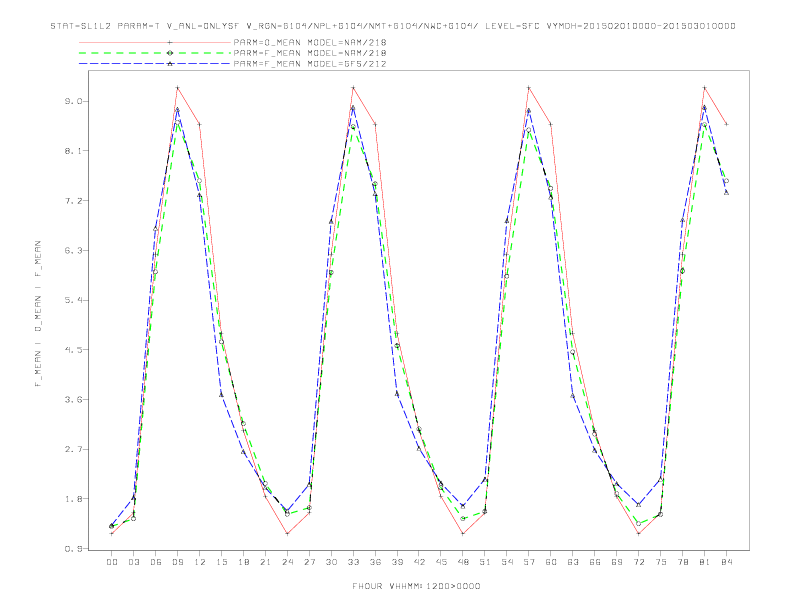Click x-axis tick label 27
Viewport: 792px width, 612px height.
310,562
